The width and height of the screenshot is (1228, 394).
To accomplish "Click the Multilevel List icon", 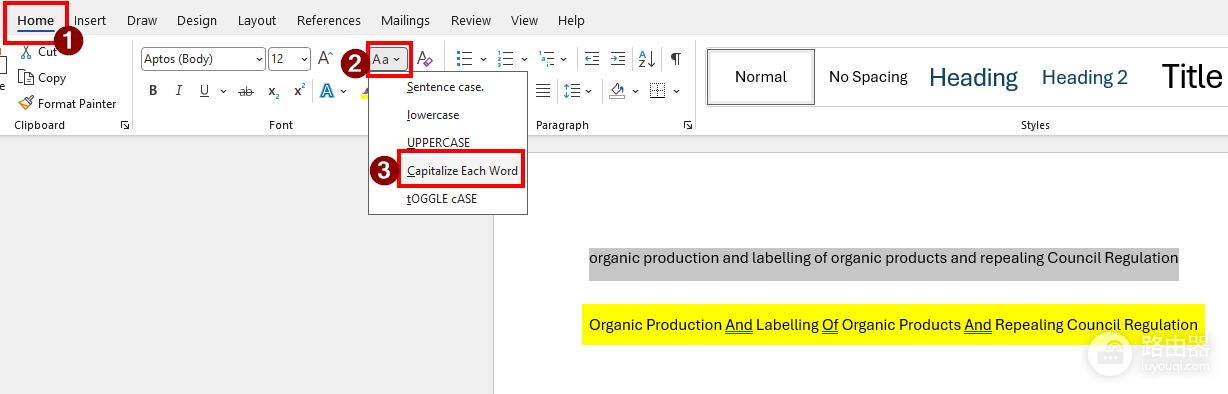I will point(547,59).
